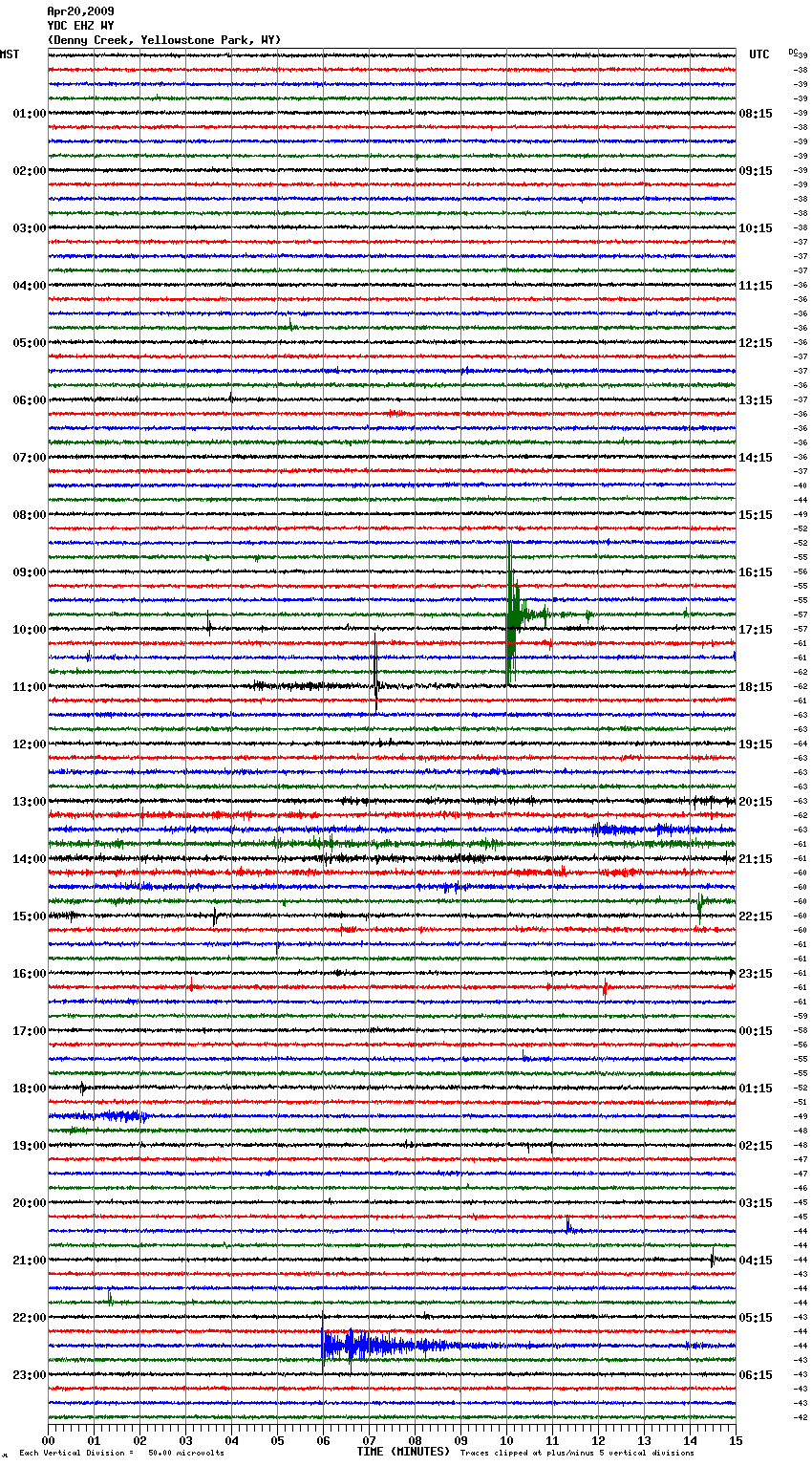Click the black vertical spike near the 11:00 MST trace

point(375,674)
